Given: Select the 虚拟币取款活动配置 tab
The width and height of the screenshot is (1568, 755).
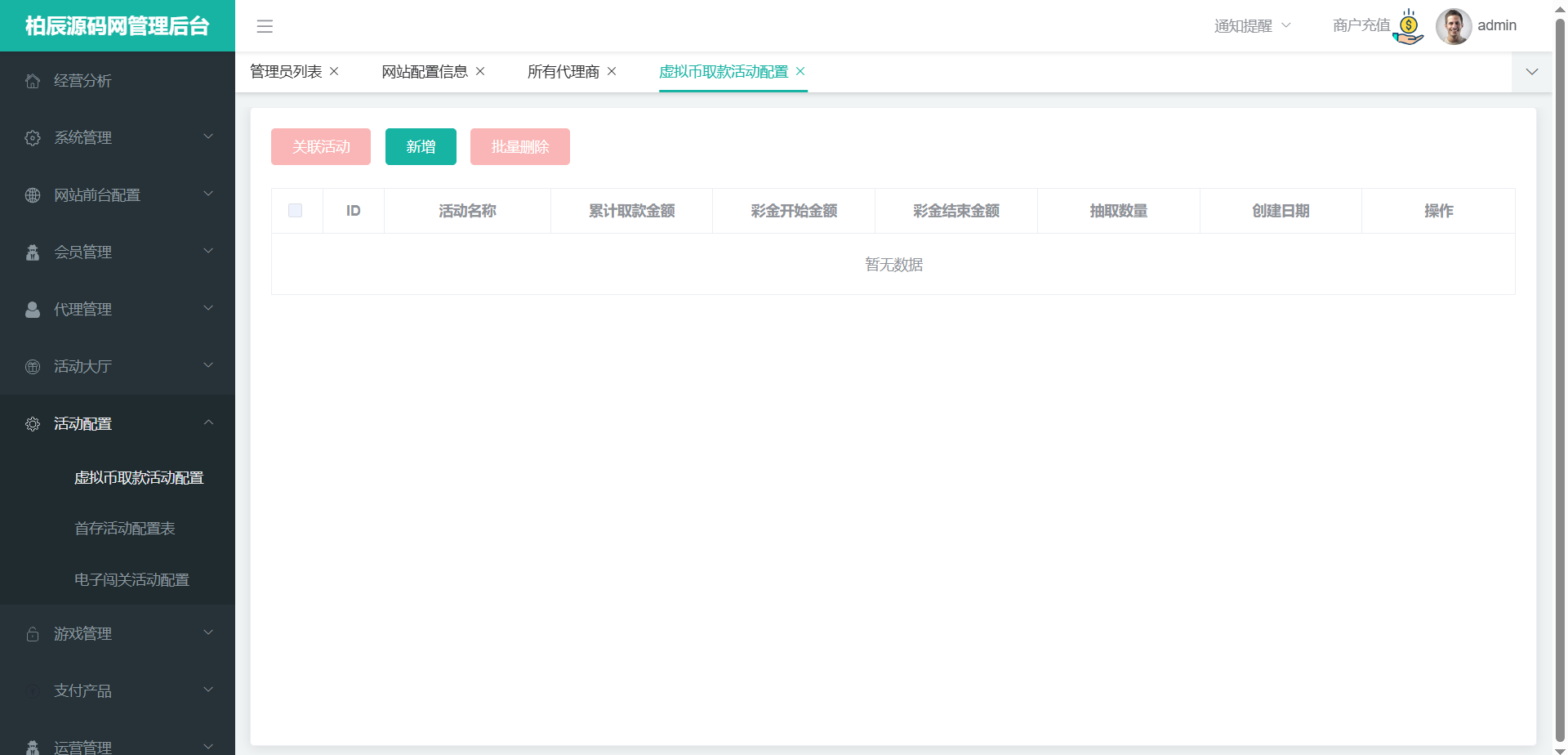Looking at the screenshot, I should pos(724,72).
